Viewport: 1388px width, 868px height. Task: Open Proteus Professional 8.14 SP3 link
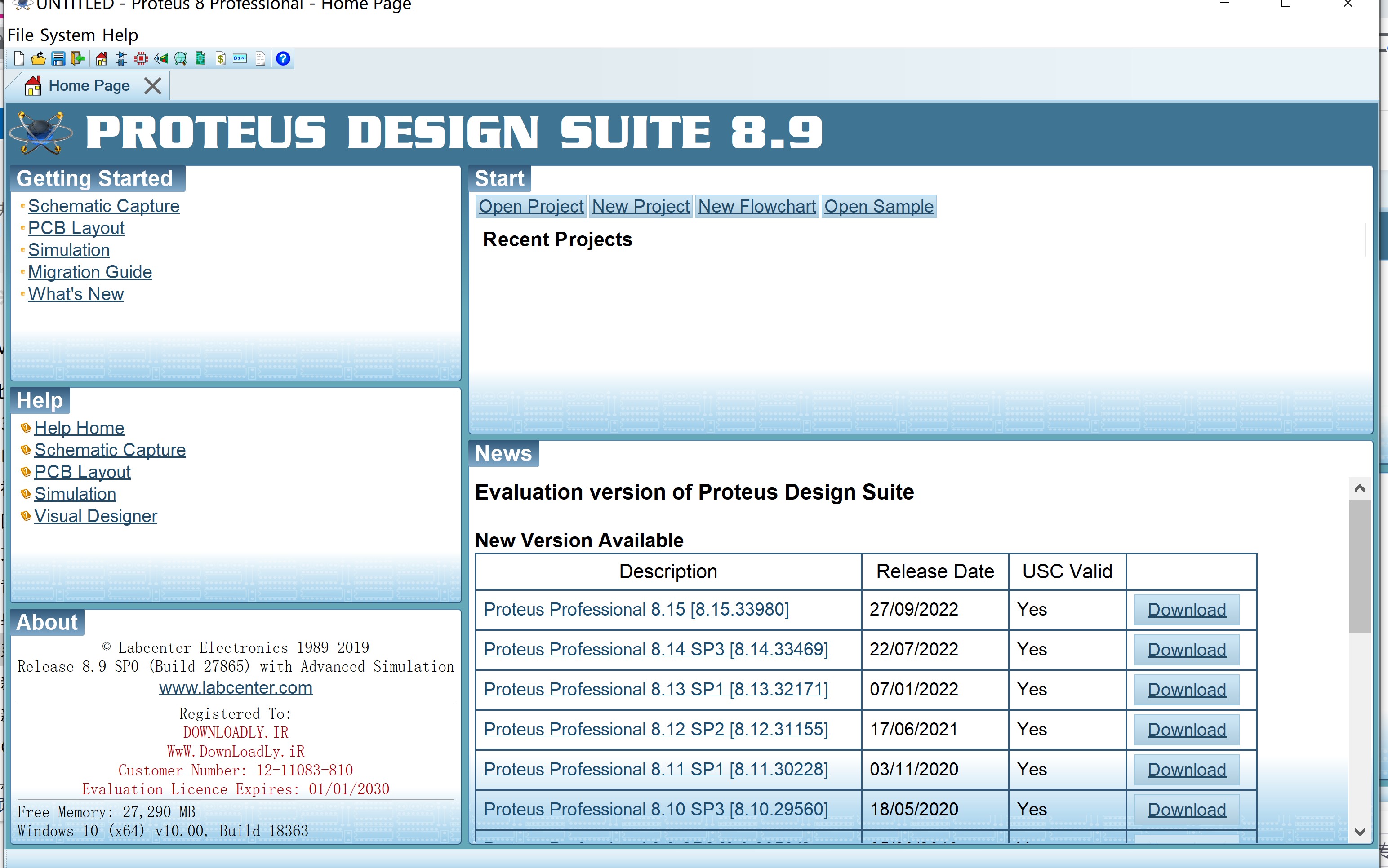point(656,649)
